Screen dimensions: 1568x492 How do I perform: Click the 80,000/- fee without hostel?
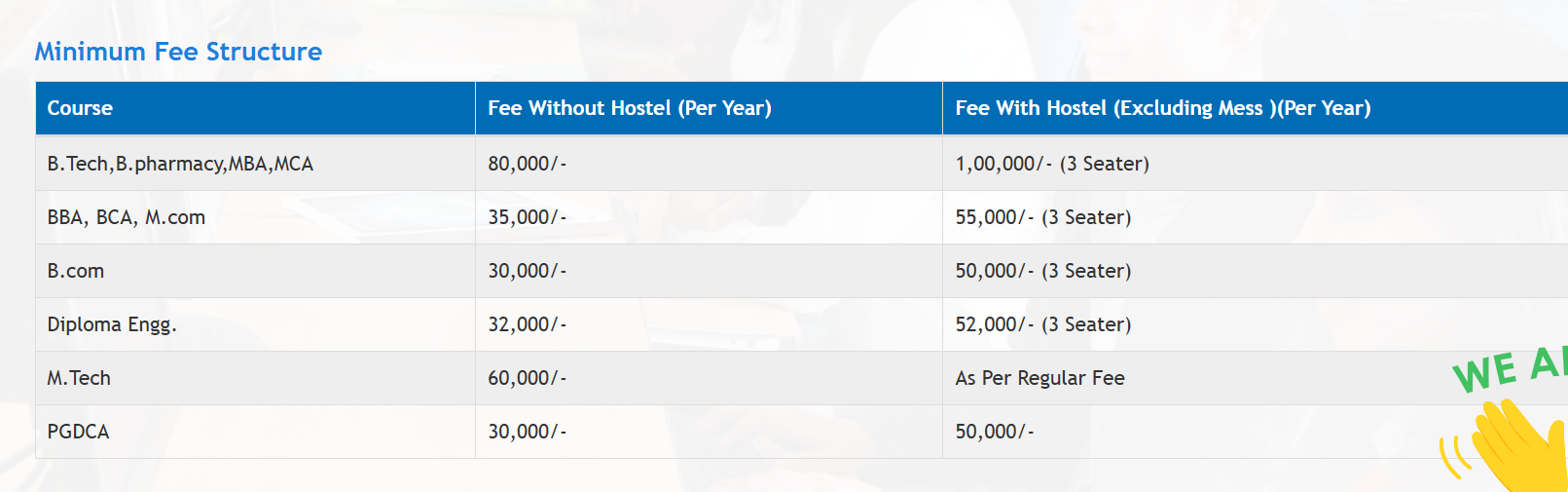tap(527, 164)
